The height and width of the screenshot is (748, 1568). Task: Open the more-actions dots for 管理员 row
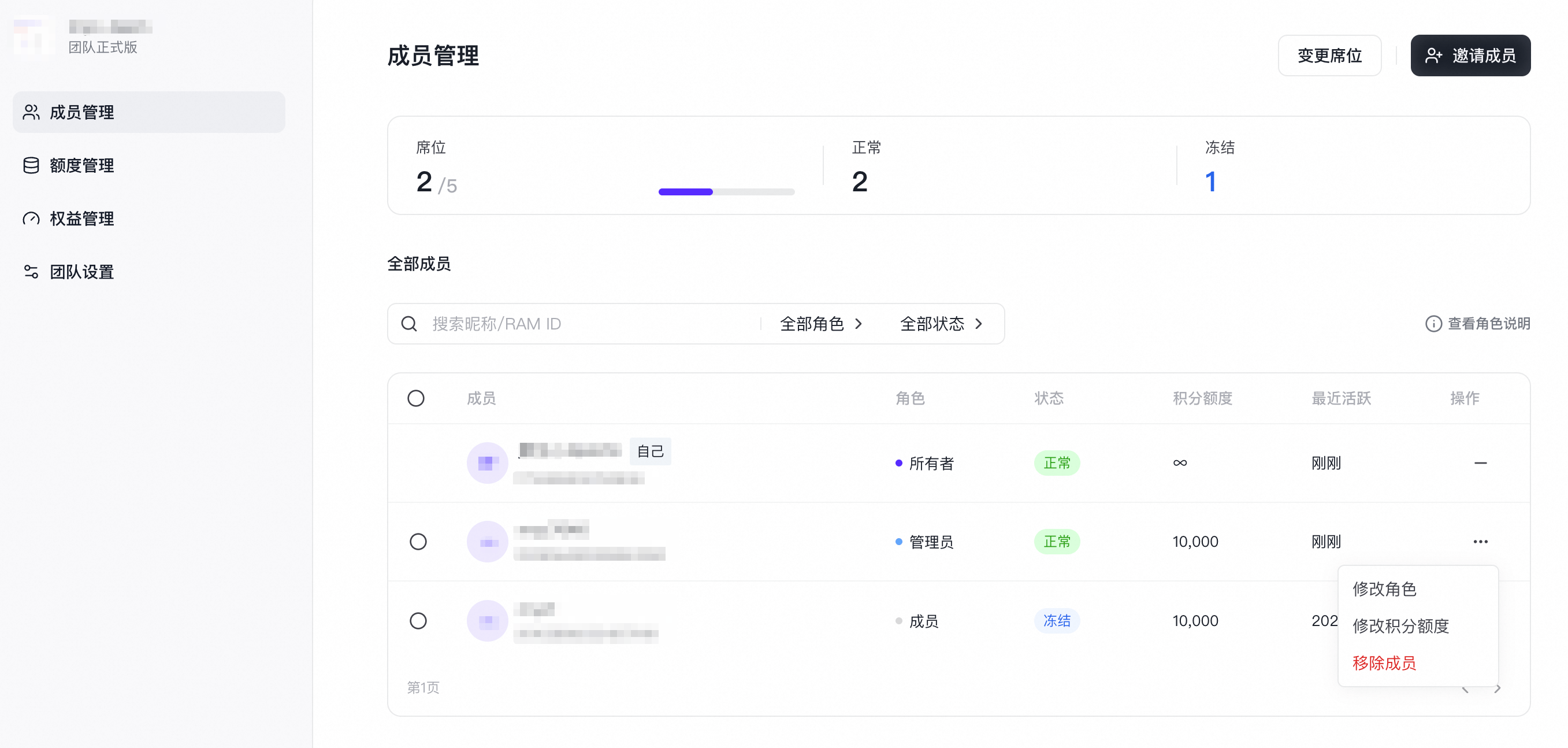click(x=1480, y=542)
